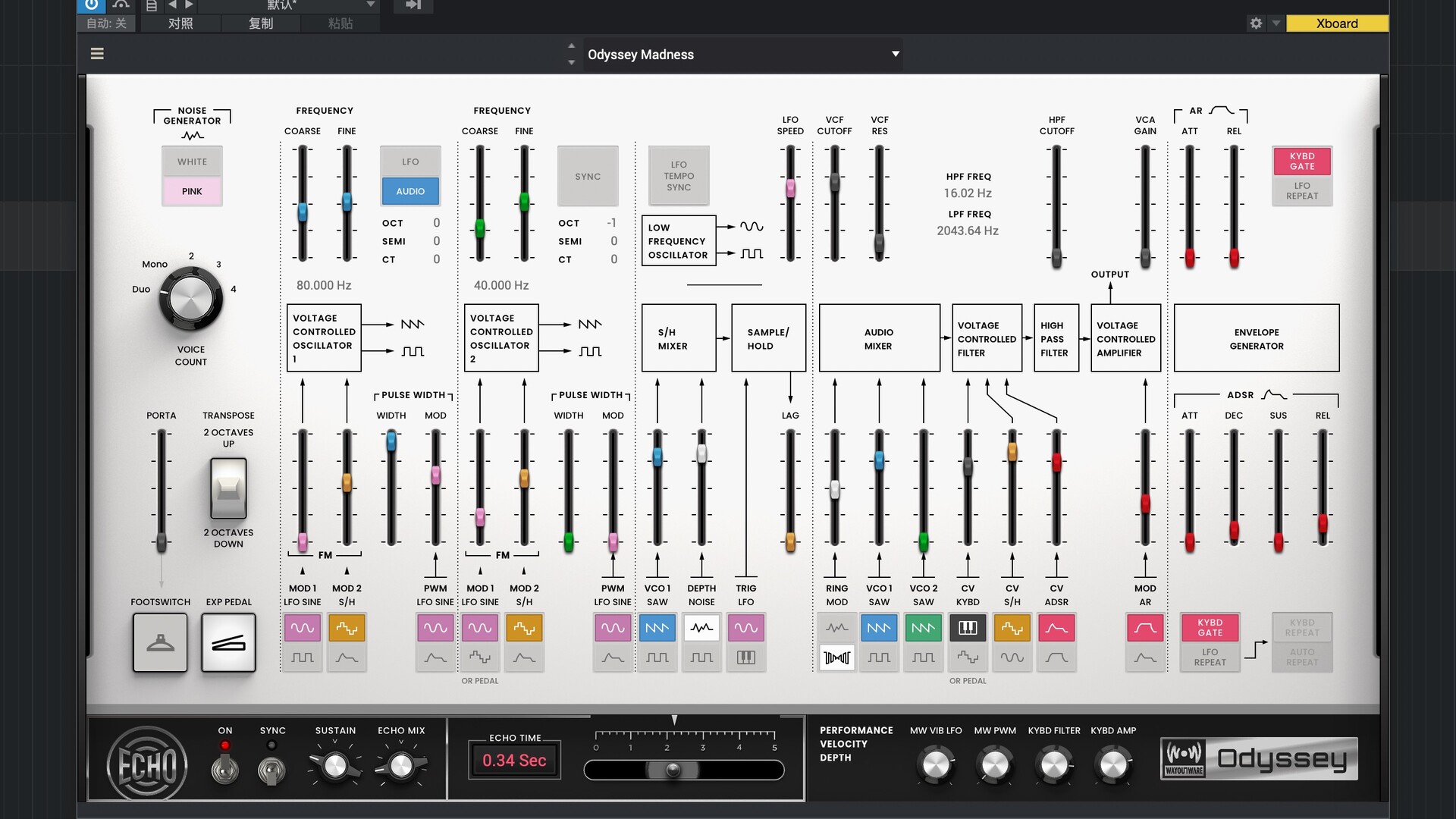Select the keyboard CV icon under CV KYBD
Image resolution: width=1456 pixels, height=819 pixels.
pos(968,628)
